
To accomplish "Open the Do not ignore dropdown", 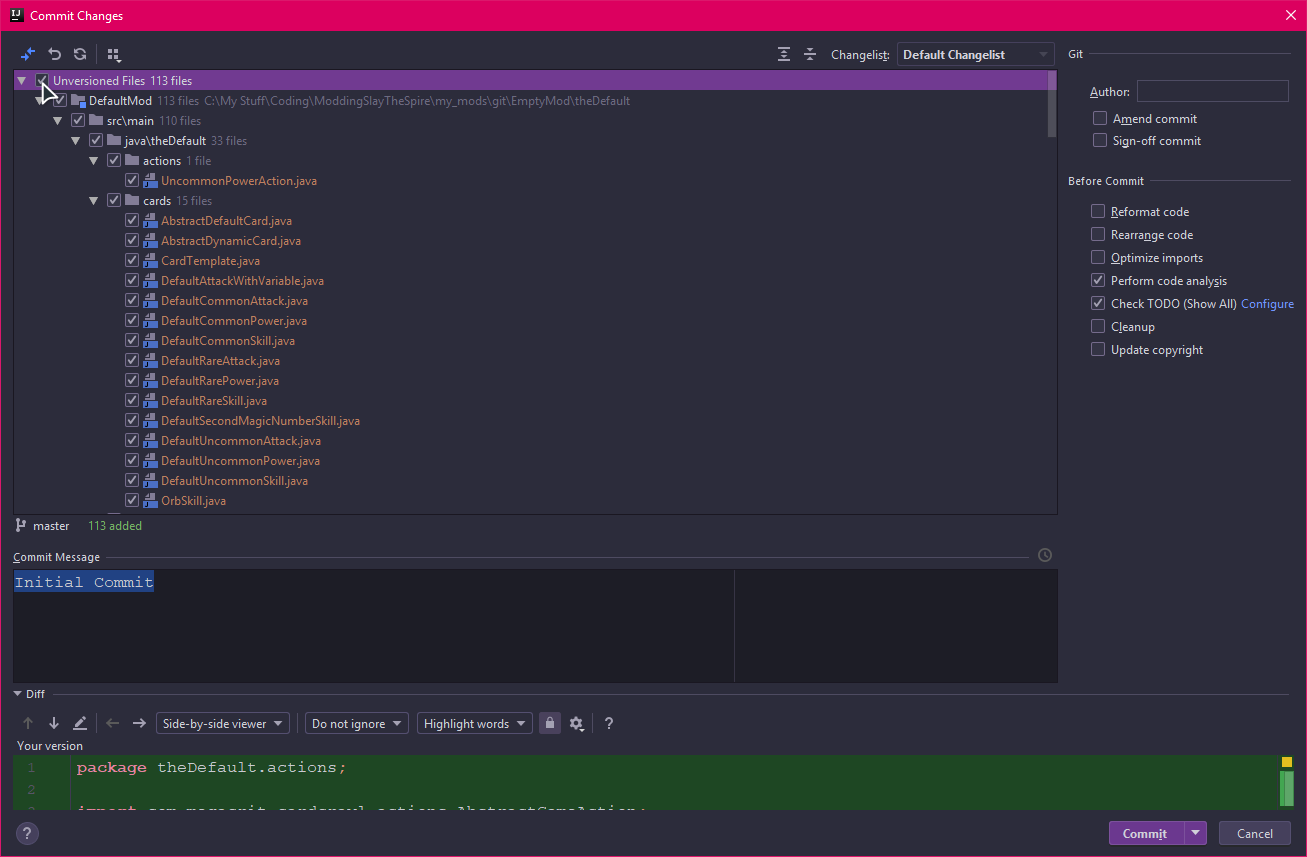I will click(x=357, y=723).
